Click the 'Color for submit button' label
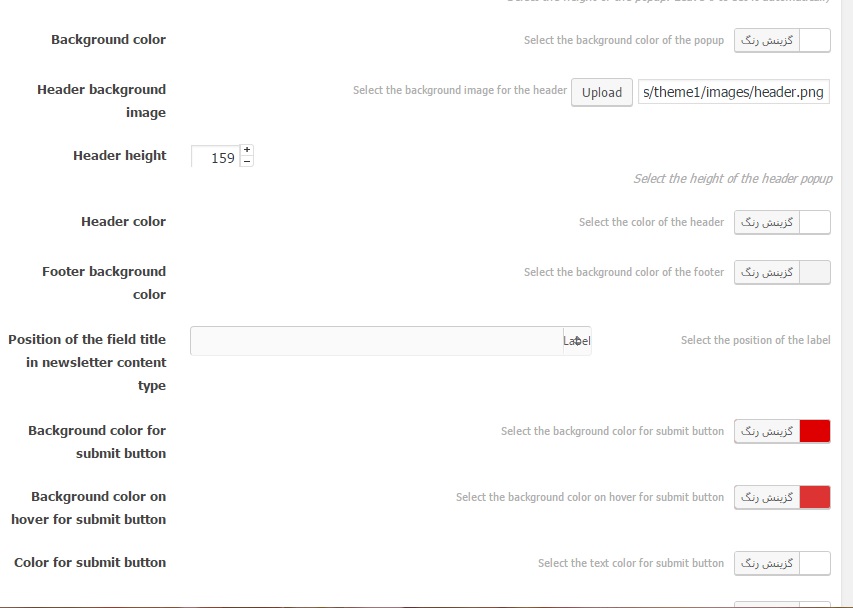Image resolution: width=853 pixels, height=608 pixels. pos(90,563)
